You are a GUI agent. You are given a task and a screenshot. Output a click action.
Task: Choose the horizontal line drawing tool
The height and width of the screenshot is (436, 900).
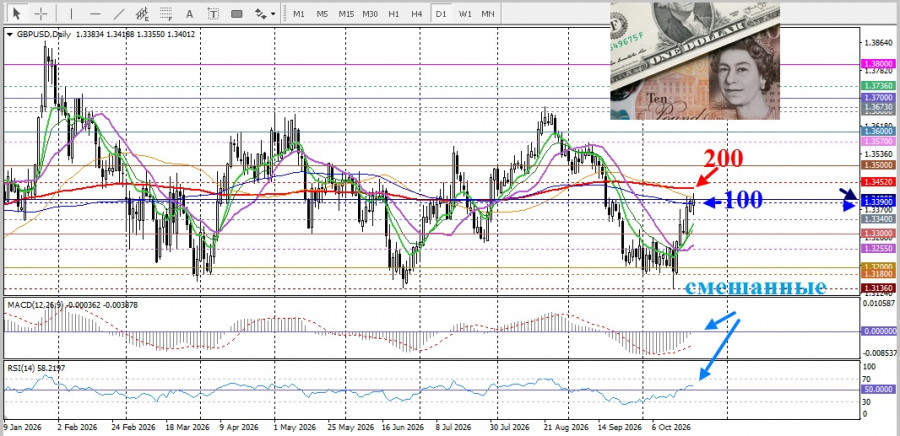(95, 13)
